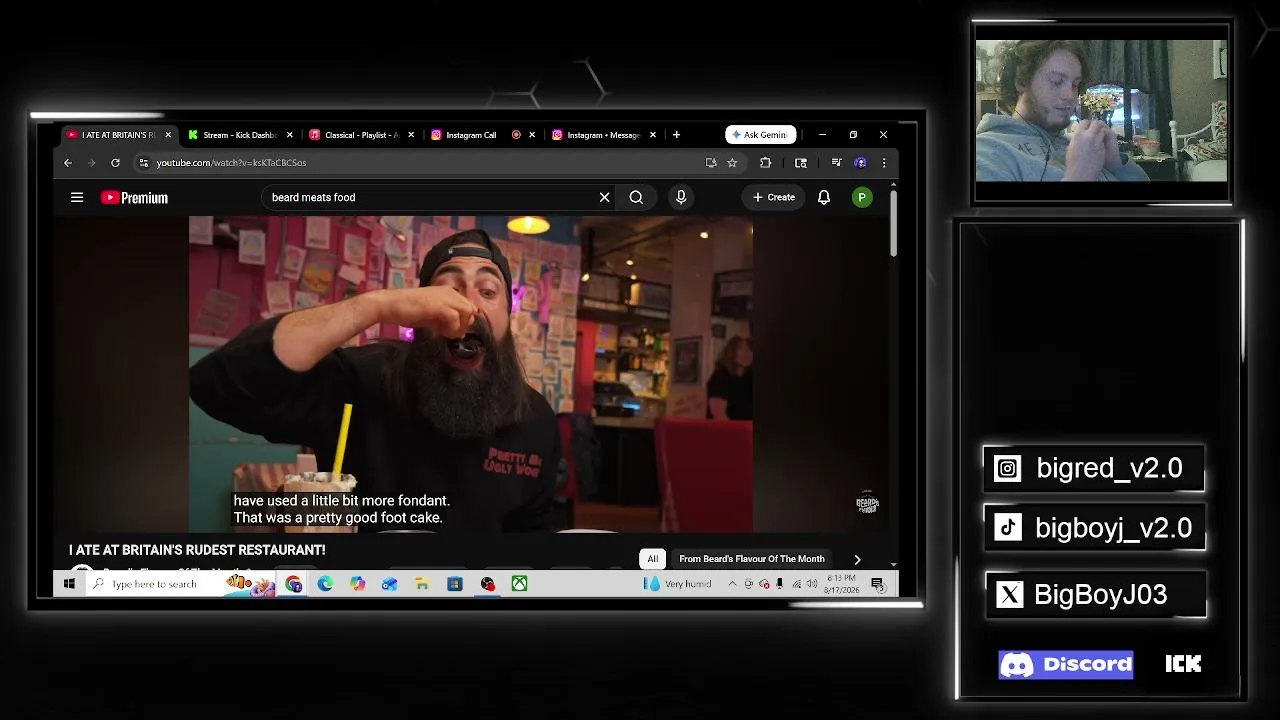Open Outlook from the taskbar
The image size is (1280, 720).
[389, 584]
